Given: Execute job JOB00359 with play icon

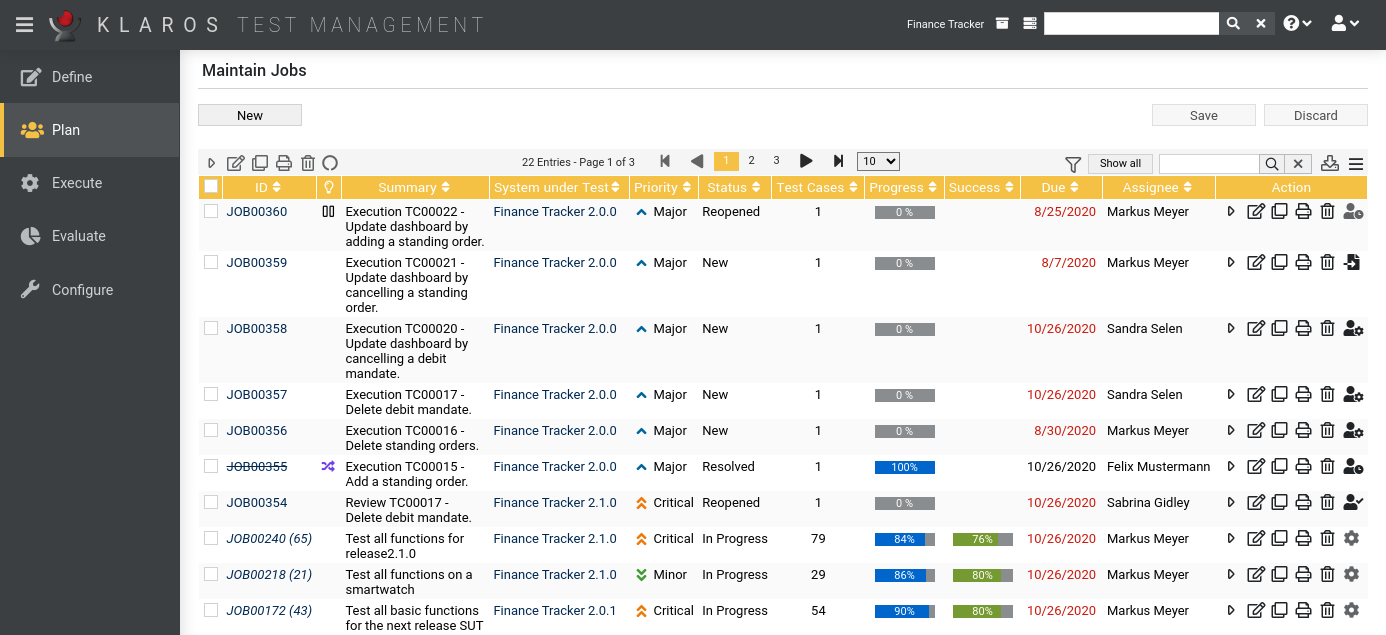Looking at the screenshot, I should pyautogui.click(x=1232, y=263).
